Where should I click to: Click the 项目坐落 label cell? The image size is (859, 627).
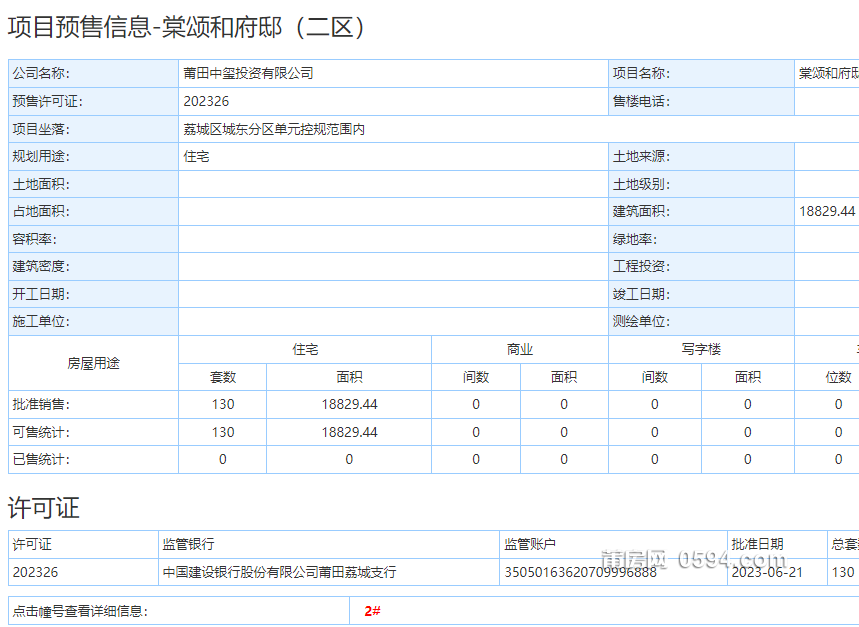click(x=93, y=129)
